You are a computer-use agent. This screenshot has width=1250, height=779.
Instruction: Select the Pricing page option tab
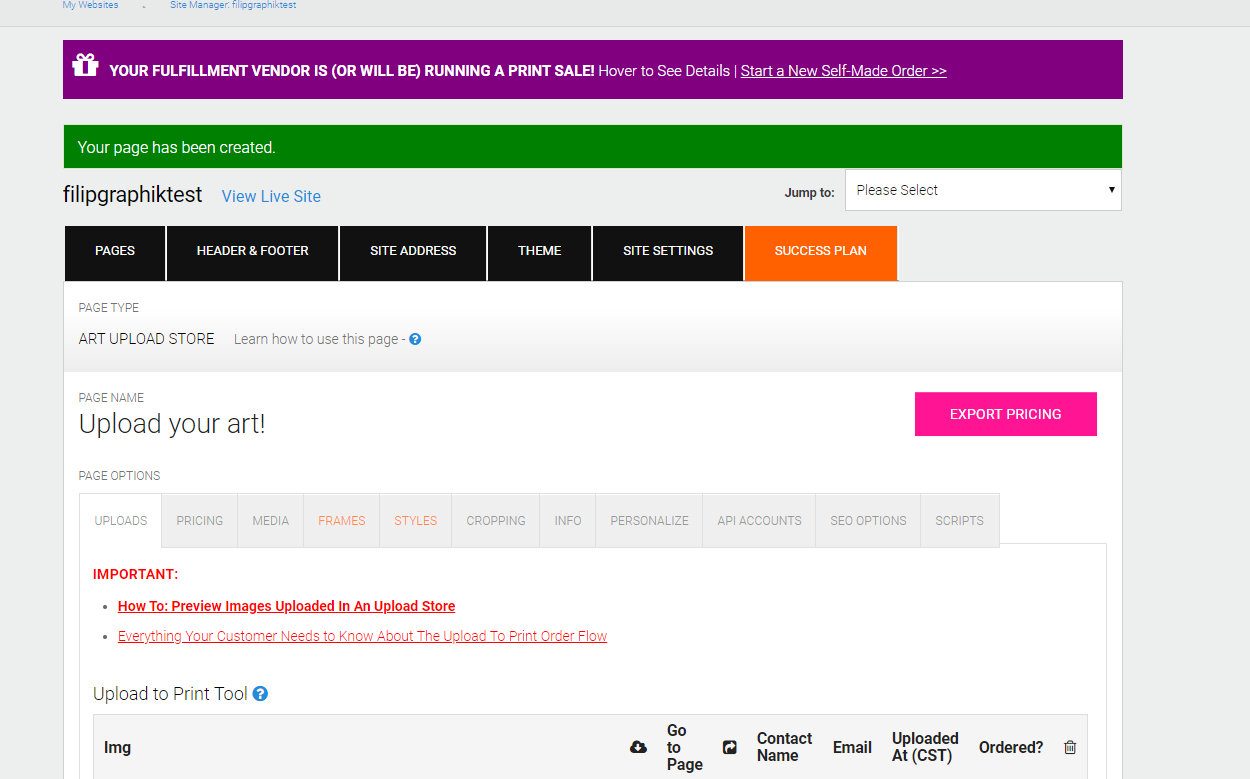pos(200,521)
